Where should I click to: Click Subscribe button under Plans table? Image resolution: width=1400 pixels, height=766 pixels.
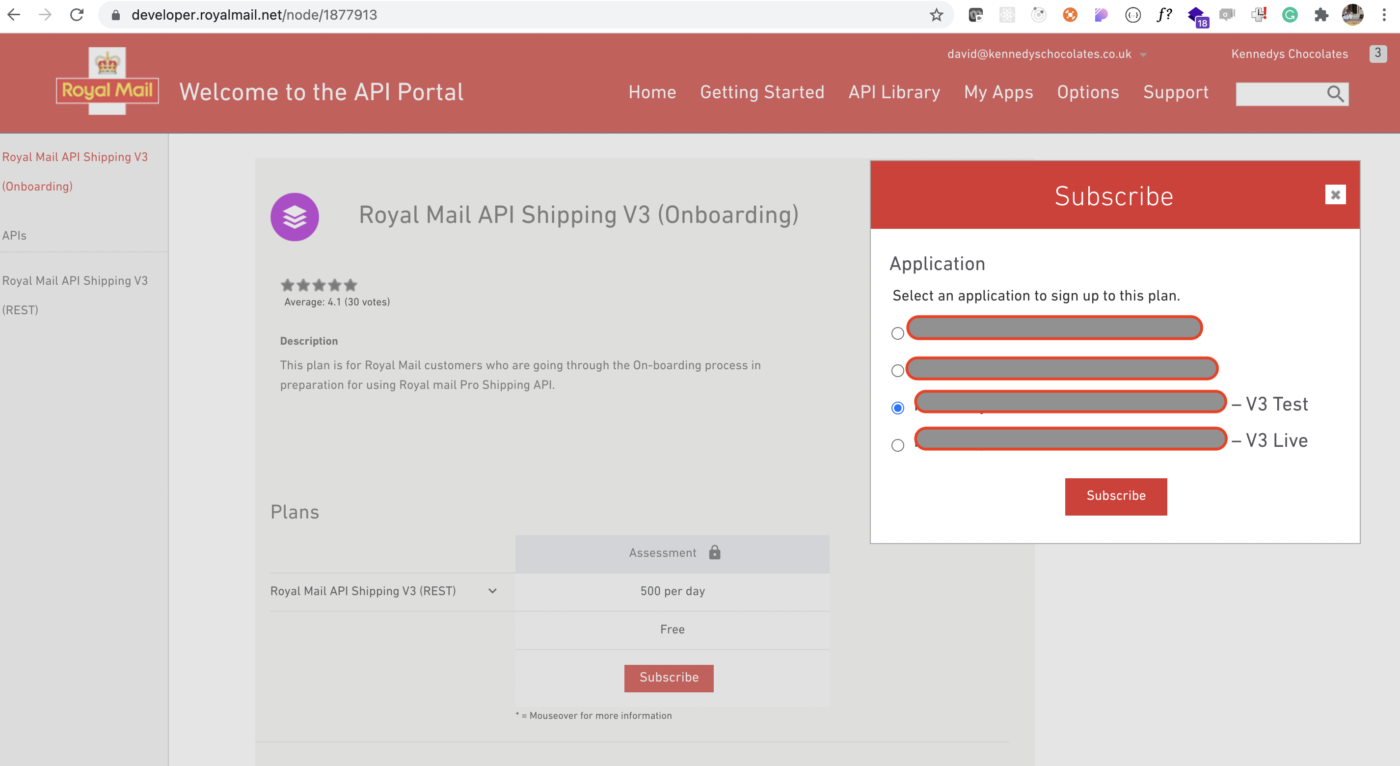click(669, 678)
